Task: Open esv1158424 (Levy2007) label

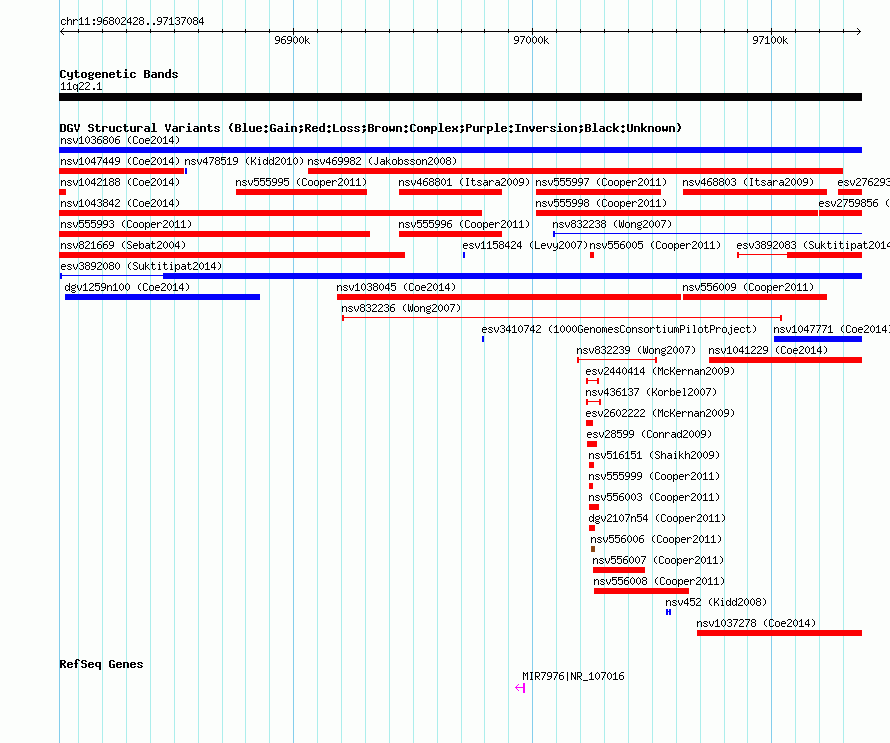Action: click(525, 245)
